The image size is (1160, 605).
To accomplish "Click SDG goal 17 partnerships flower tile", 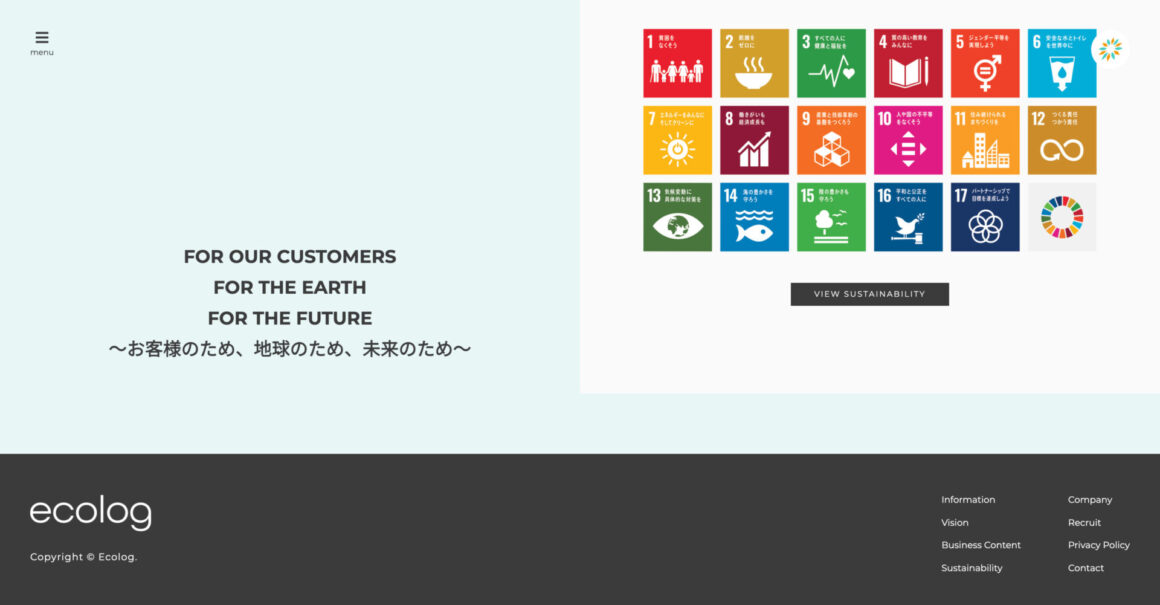I will point(985,217).
